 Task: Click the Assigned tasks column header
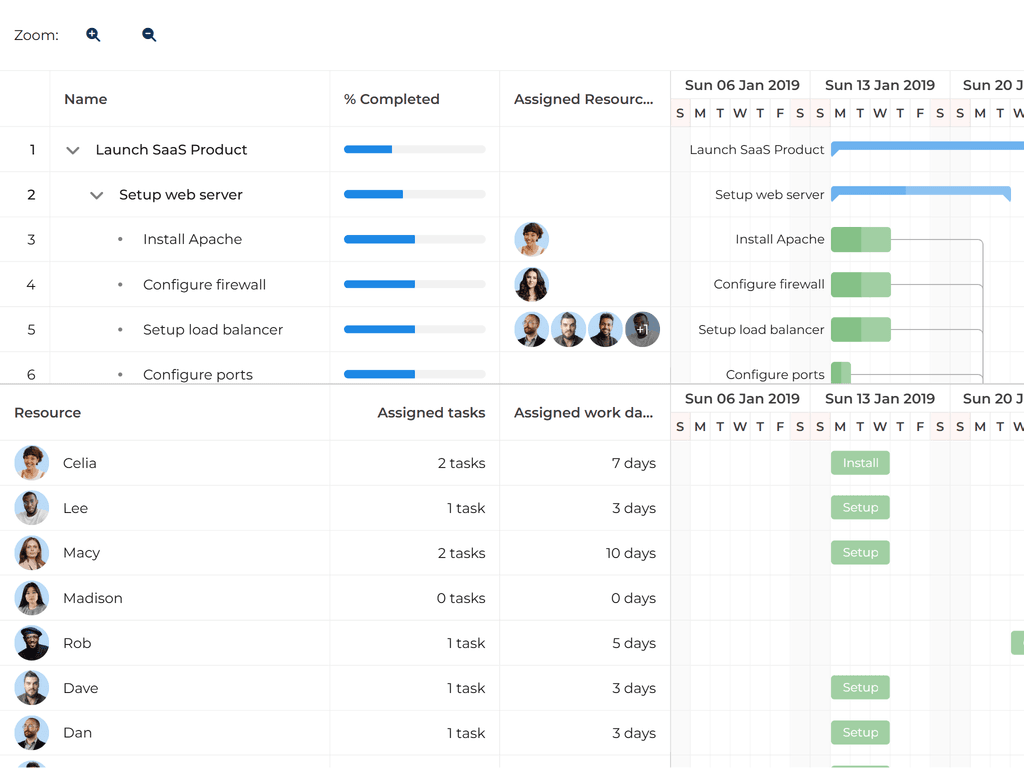(431, 412)
